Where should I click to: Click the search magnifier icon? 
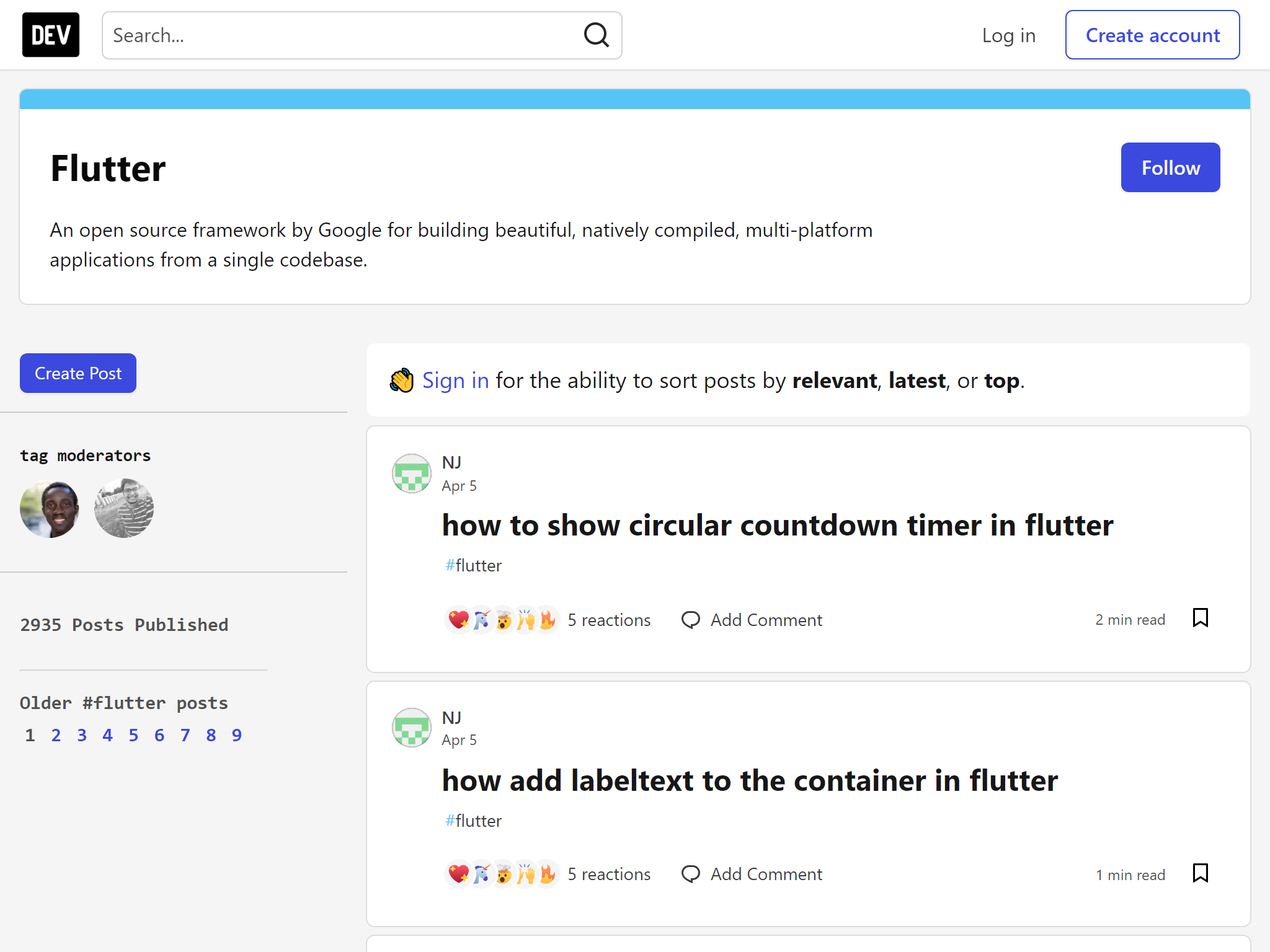(597, 35)
